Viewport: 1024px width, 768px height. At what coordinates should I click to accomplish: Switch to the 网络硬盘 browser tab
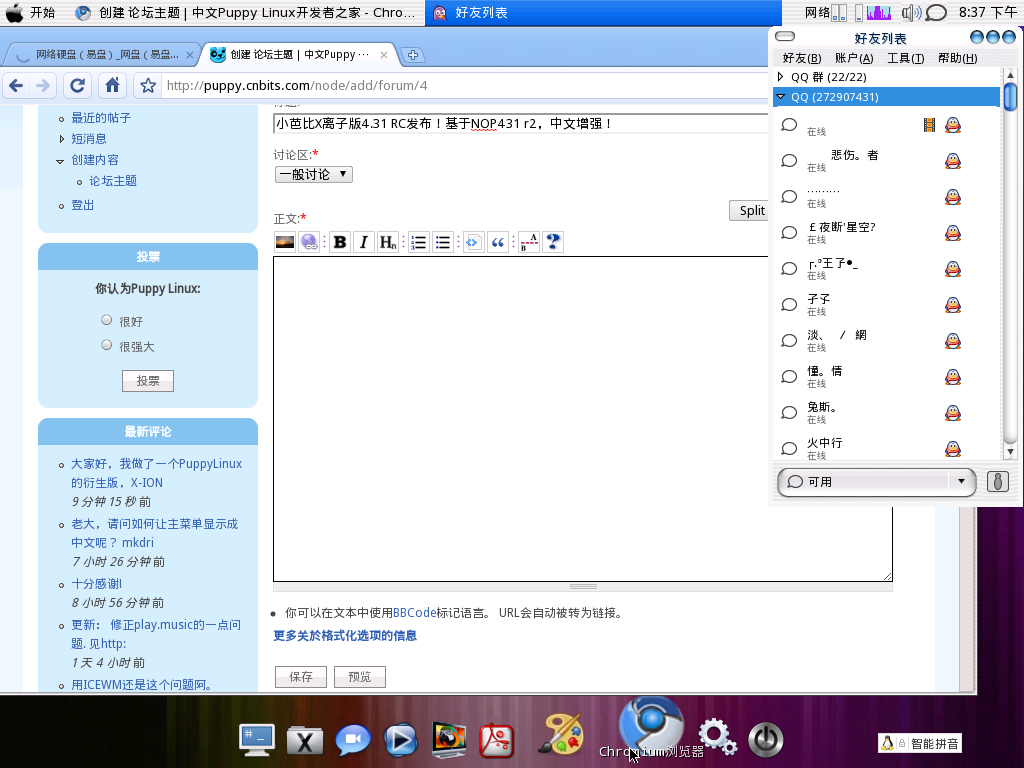click(x=102, y=55)
